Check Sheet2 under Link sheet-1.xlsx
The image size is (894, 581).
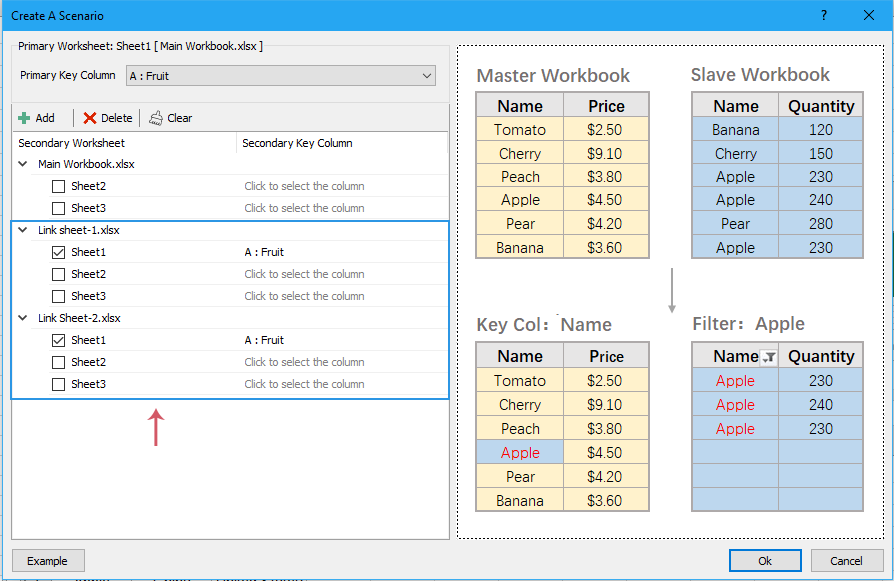58,274
